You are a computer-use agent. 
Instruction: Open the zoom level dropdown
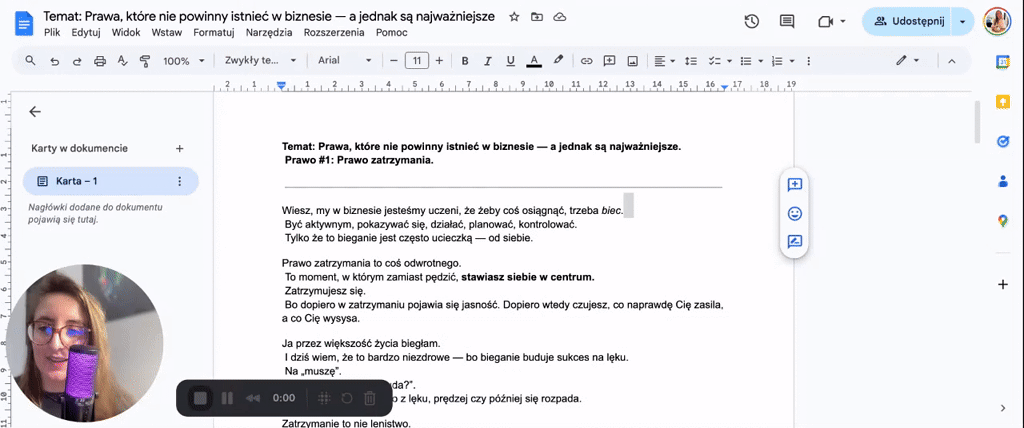184,61
